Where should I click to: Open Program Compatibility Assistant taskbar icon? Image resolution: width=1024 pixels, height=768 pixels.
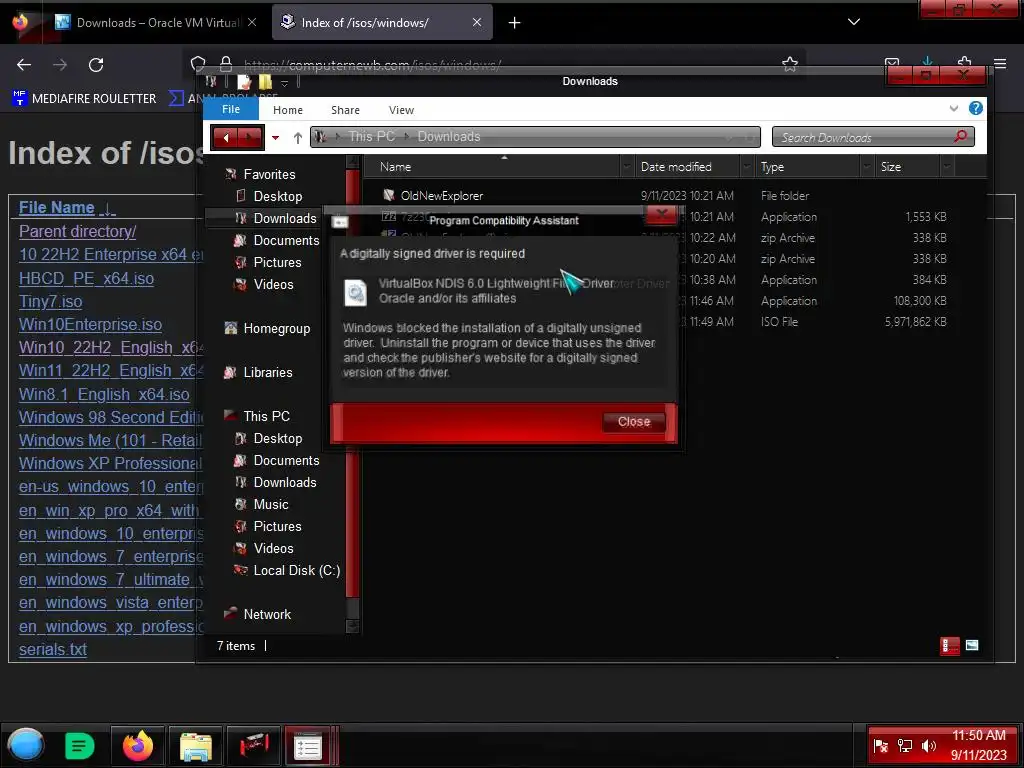[x=308, y=746]
